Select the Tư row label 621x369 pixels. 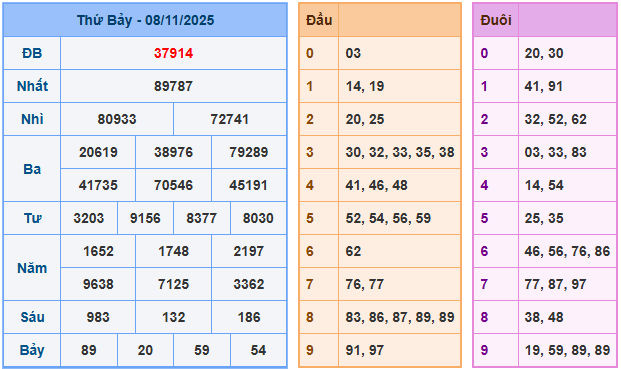coord(32,218)
